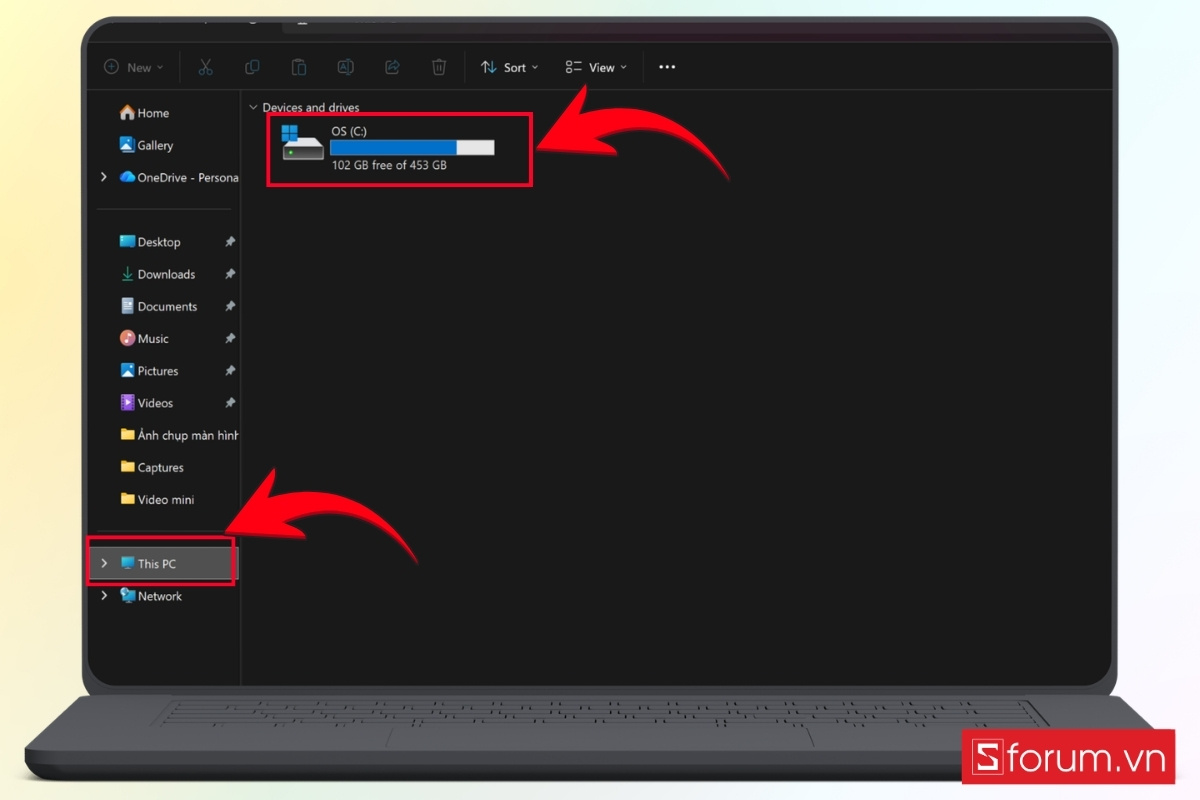Screen dimensions: 1200x800
Task: Click the pin icon beside Desktop
Action: coord(230,242)
